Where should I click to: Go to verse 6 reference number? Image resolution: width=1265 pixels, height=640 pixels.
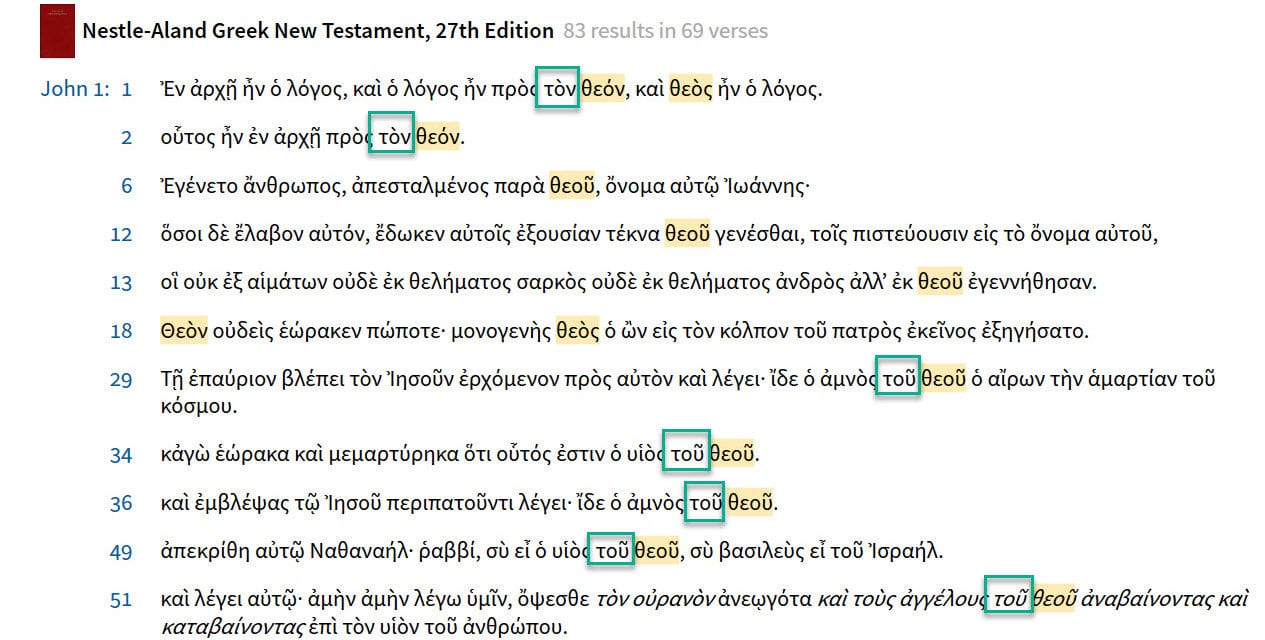pos(126,185)
